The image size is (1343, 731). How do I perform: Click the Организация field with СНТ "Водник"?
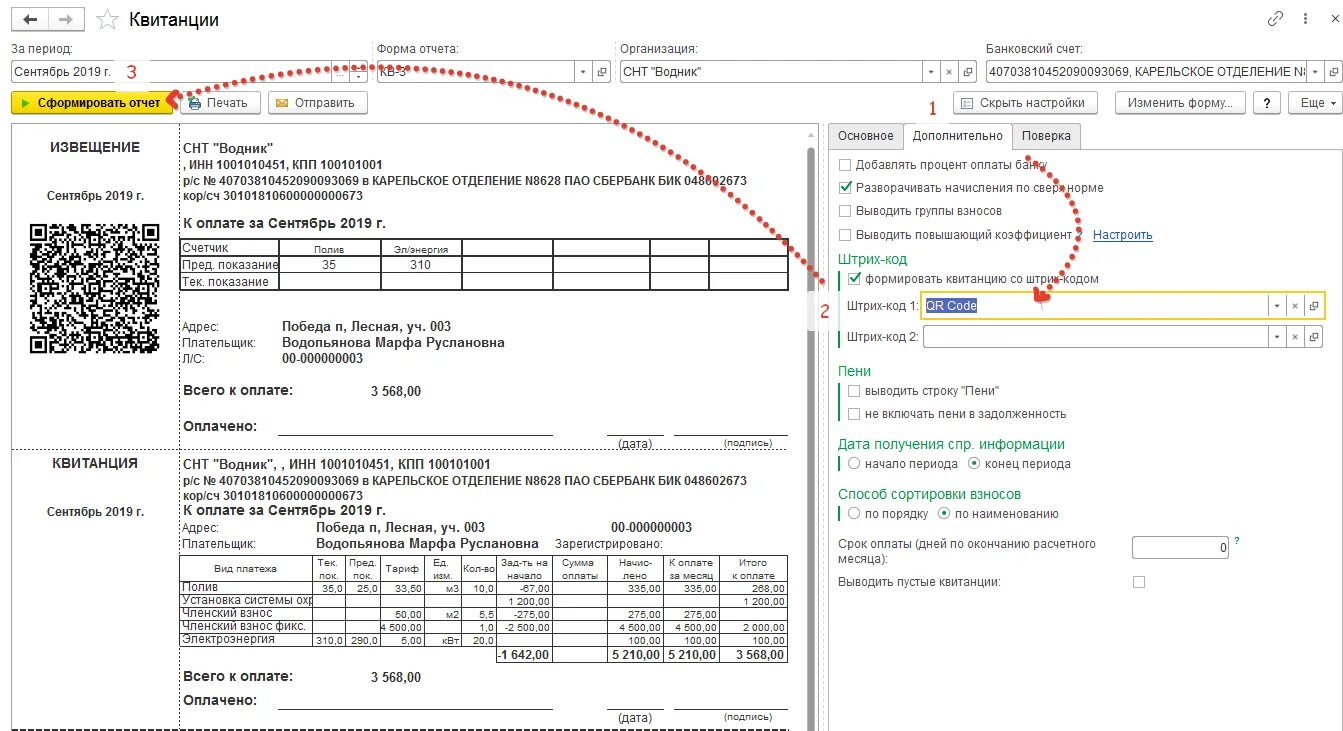click(x=770, y=72)
